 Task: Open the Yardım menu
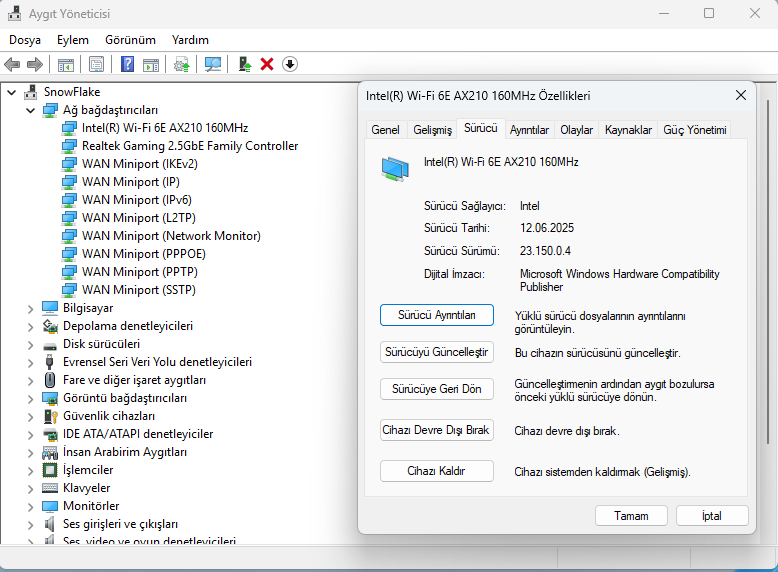[x=190, y=40]
